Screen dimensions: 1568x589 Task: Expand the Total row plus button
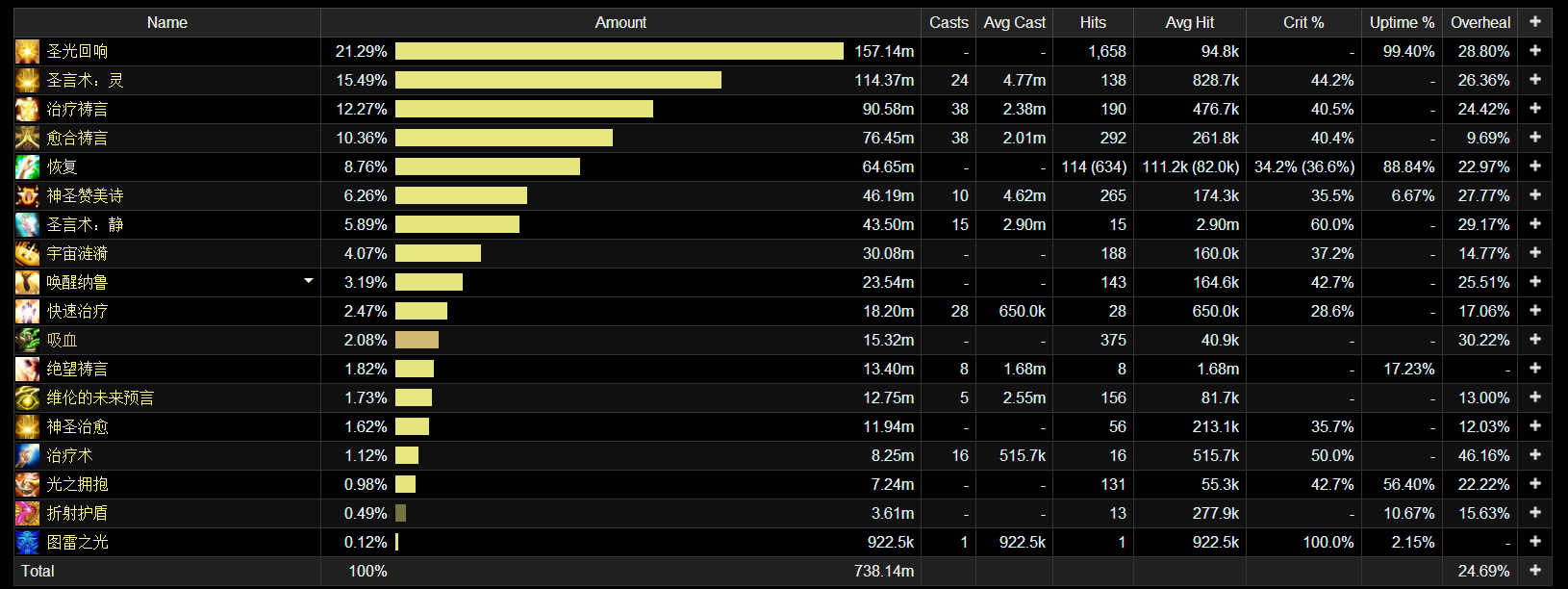click(1534, 571)
